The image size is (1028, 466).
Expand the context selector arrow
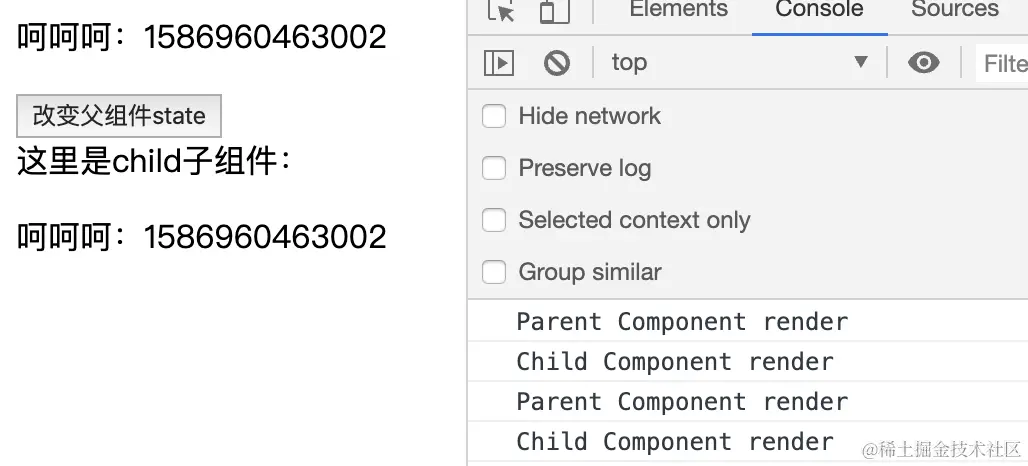861,62
